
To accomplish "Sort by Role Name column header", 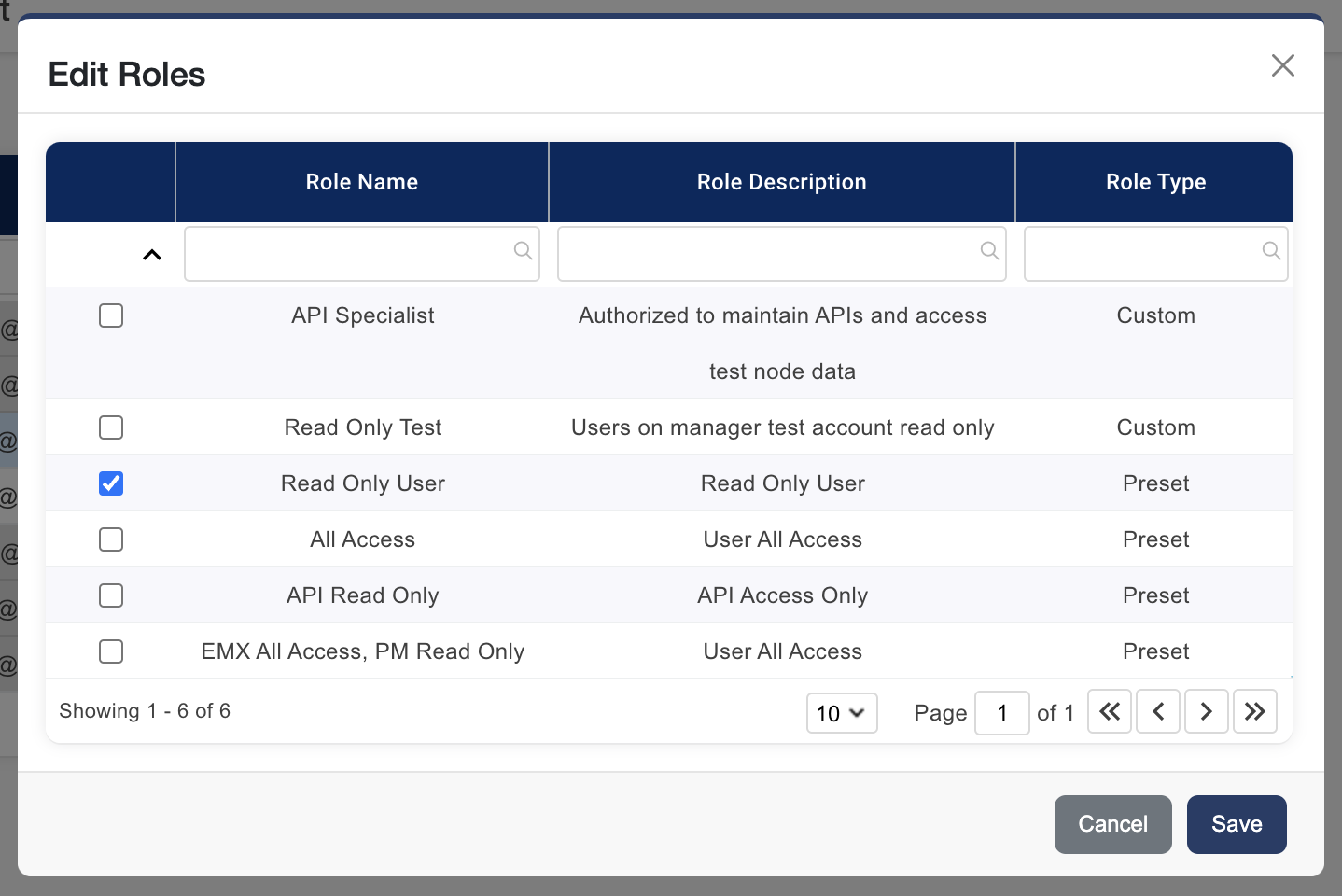I will [361, 182].
